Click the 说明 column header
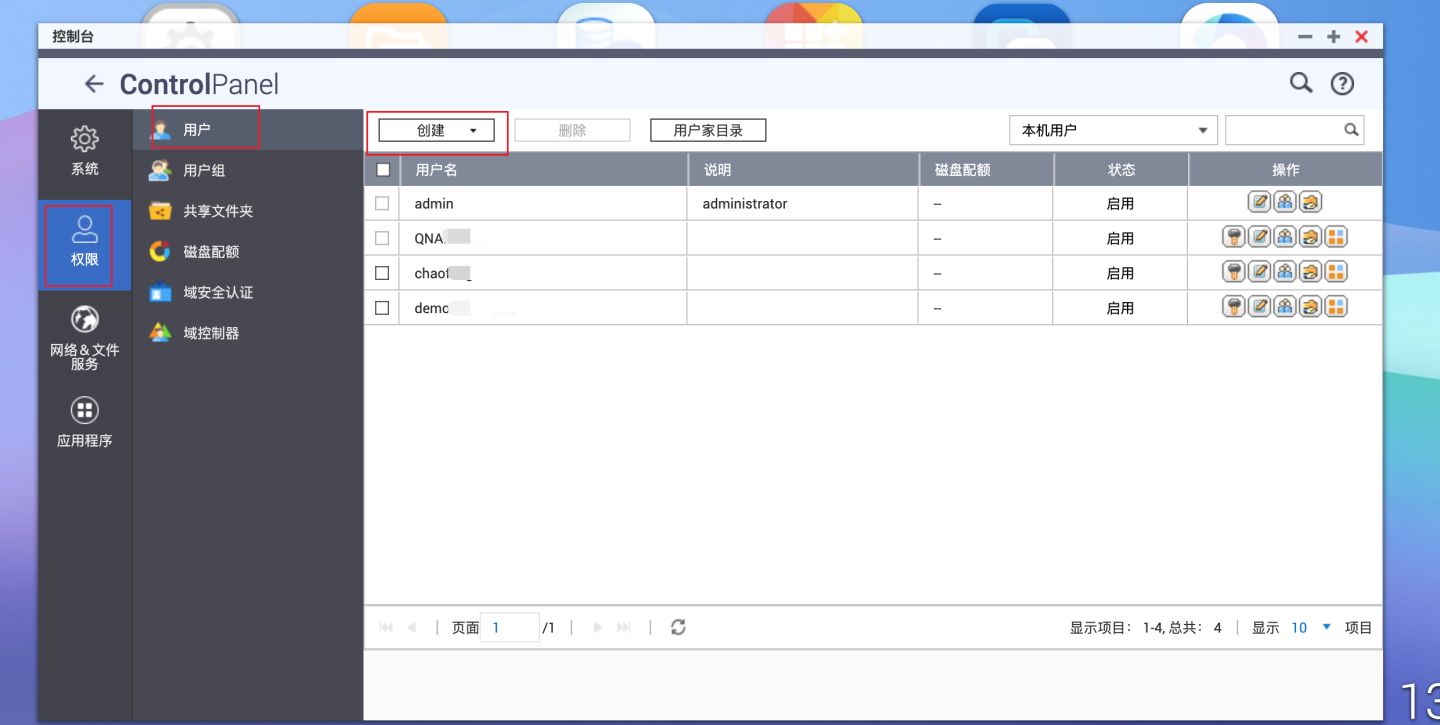 pyautogui.click(x=803, y=170)
